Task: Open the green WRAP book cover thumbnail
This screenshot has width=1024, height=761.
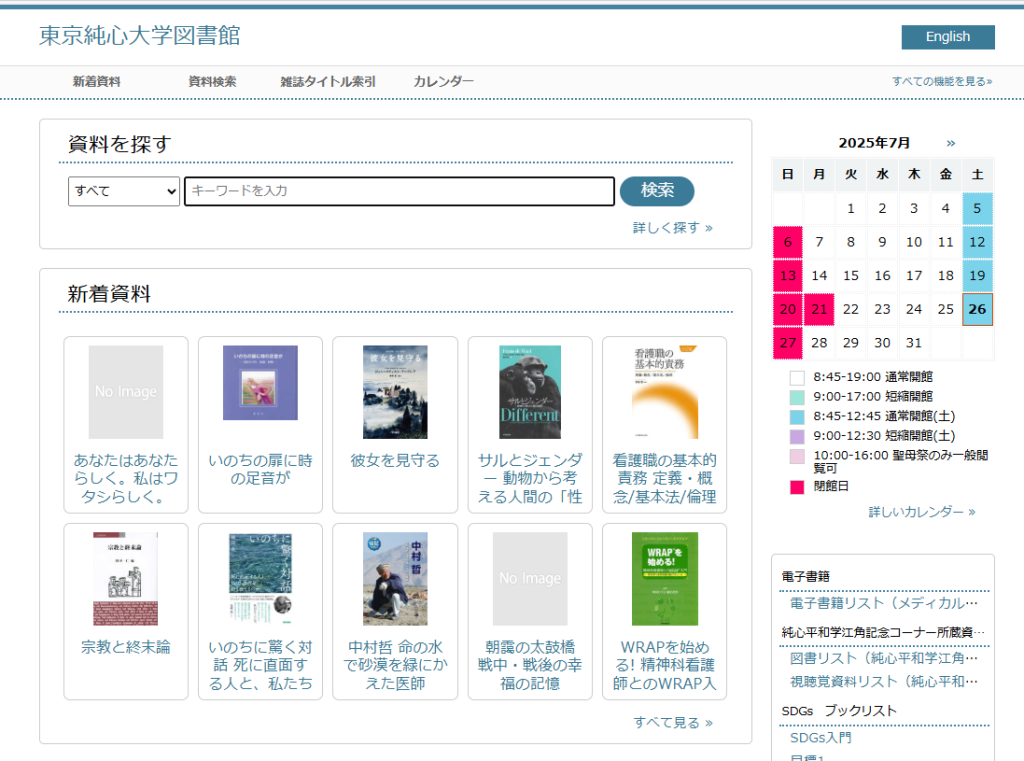Action: [664, 579]
